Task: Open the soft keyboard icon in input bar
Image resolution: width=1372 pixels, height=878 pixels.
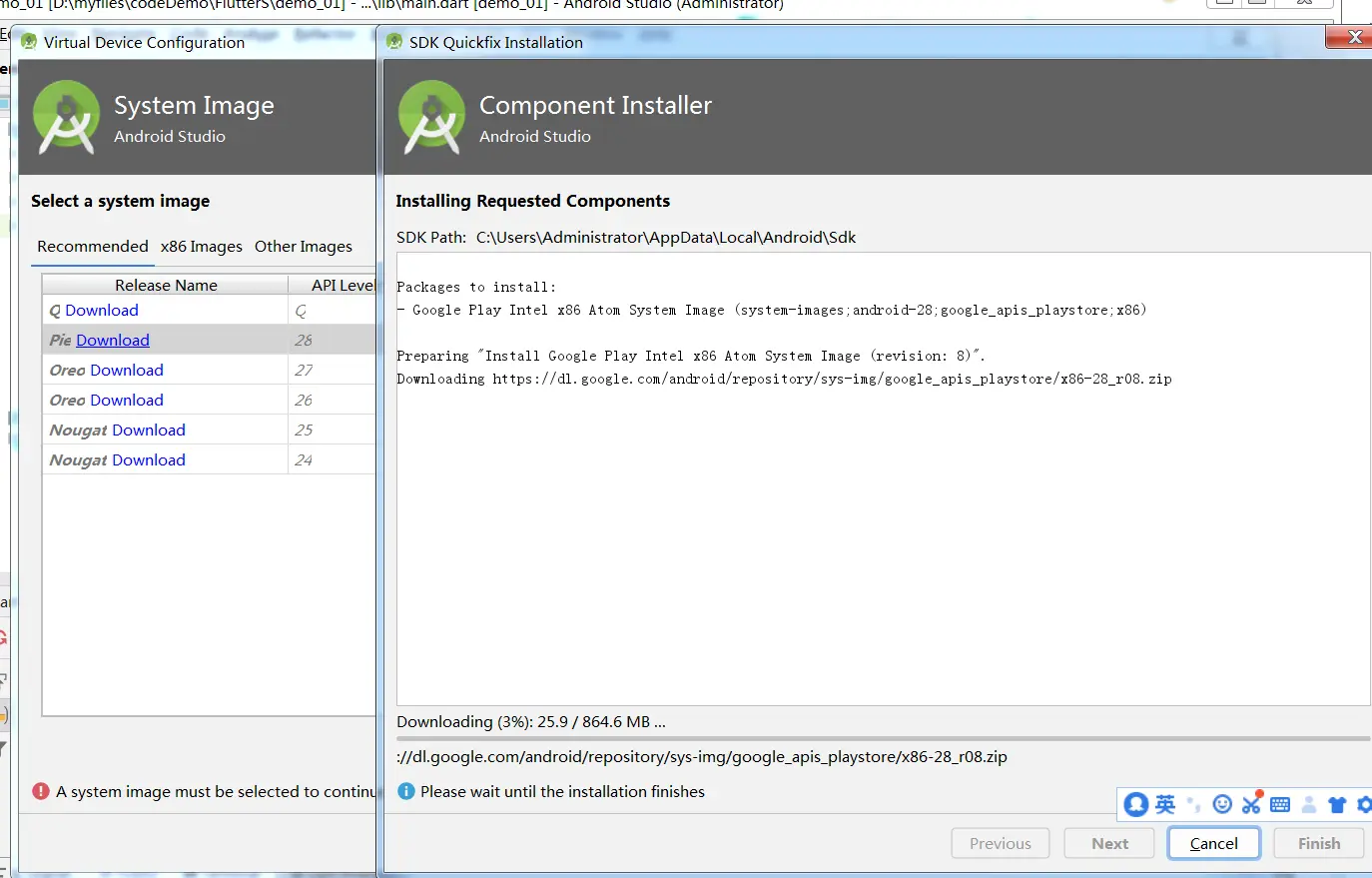Action: click(x=1280, y=804)
